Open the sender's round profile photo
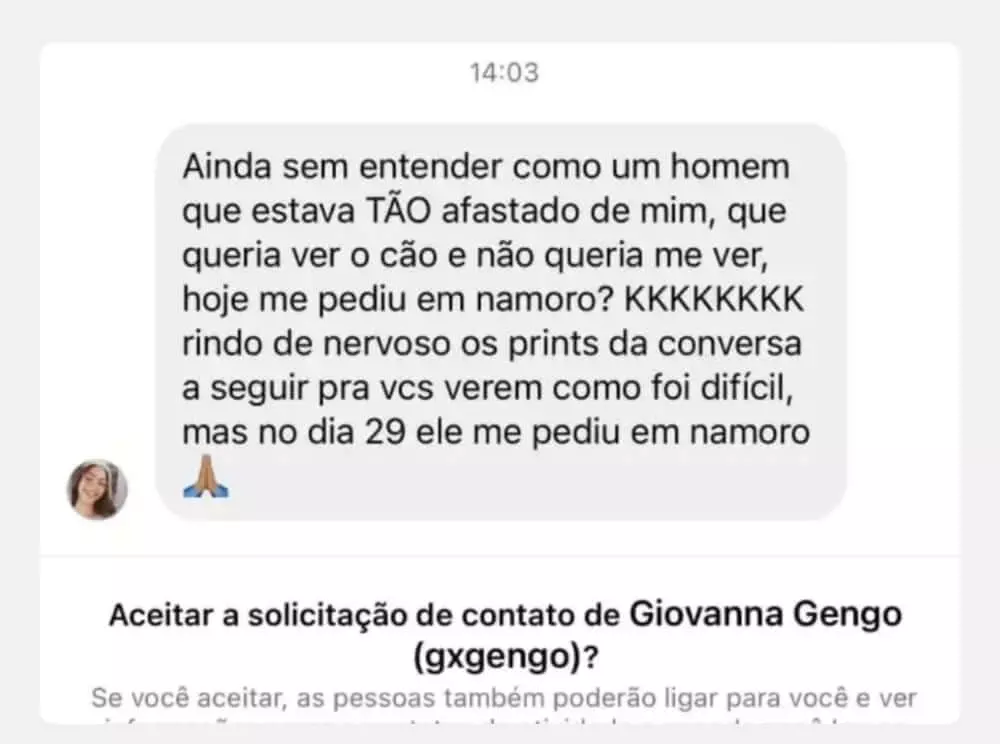The image size is (1000, 744). click(98, 489)
